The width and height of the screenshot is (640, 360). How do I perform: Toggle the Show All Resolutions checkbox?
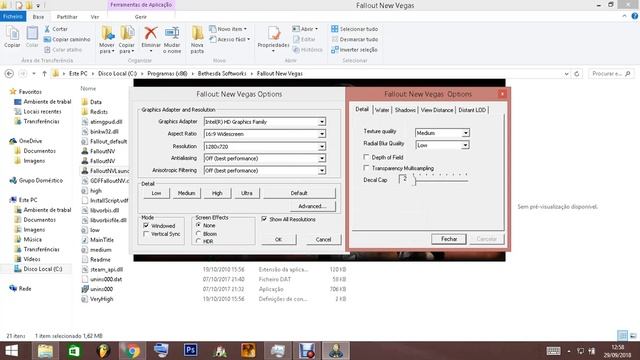(x=264, y=219)
